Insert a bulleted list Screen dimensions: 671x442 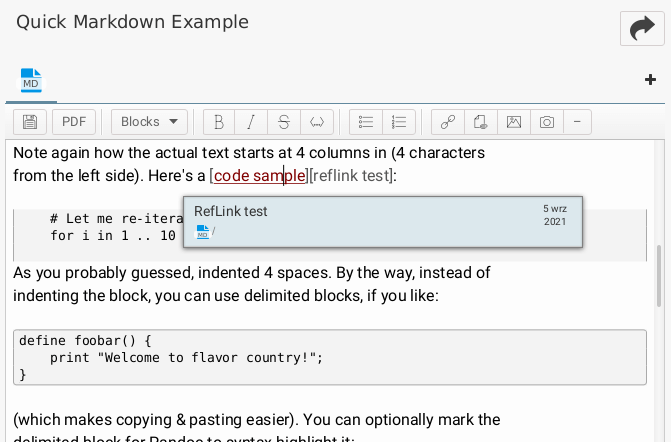coord(366,122)
